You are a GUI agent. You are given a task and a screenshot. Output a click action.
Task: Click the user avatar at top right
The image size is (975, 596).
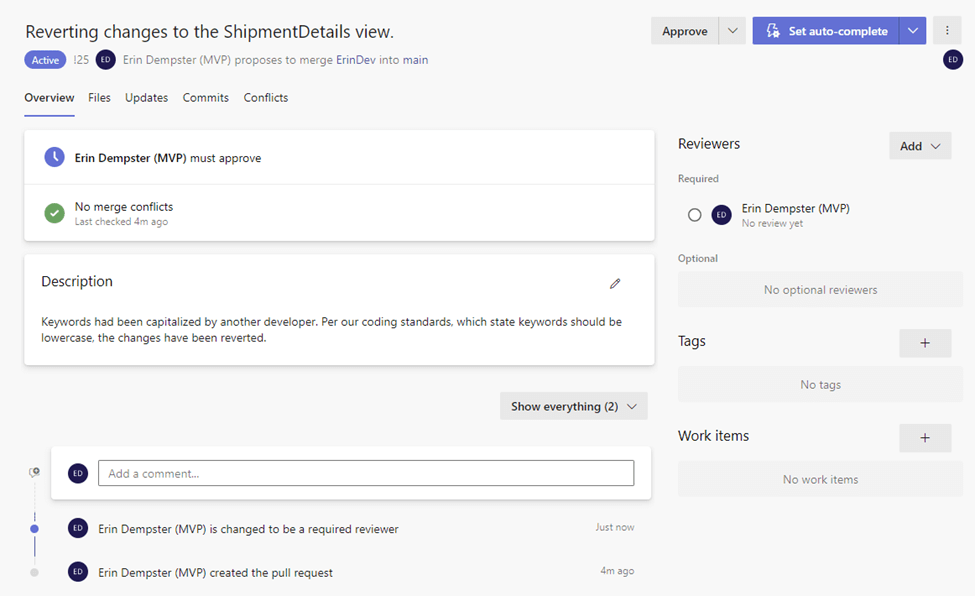(x=953, y=60)
